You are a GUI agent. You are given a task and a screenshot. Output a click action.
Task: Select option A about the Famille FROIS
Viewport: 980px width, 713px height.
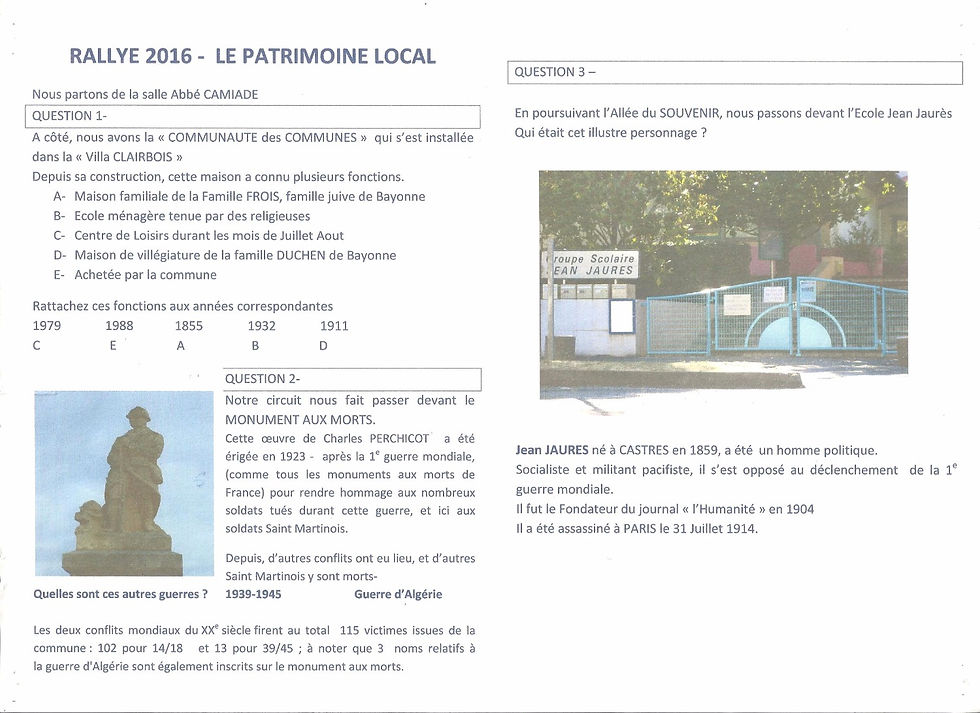coord(239,197)
